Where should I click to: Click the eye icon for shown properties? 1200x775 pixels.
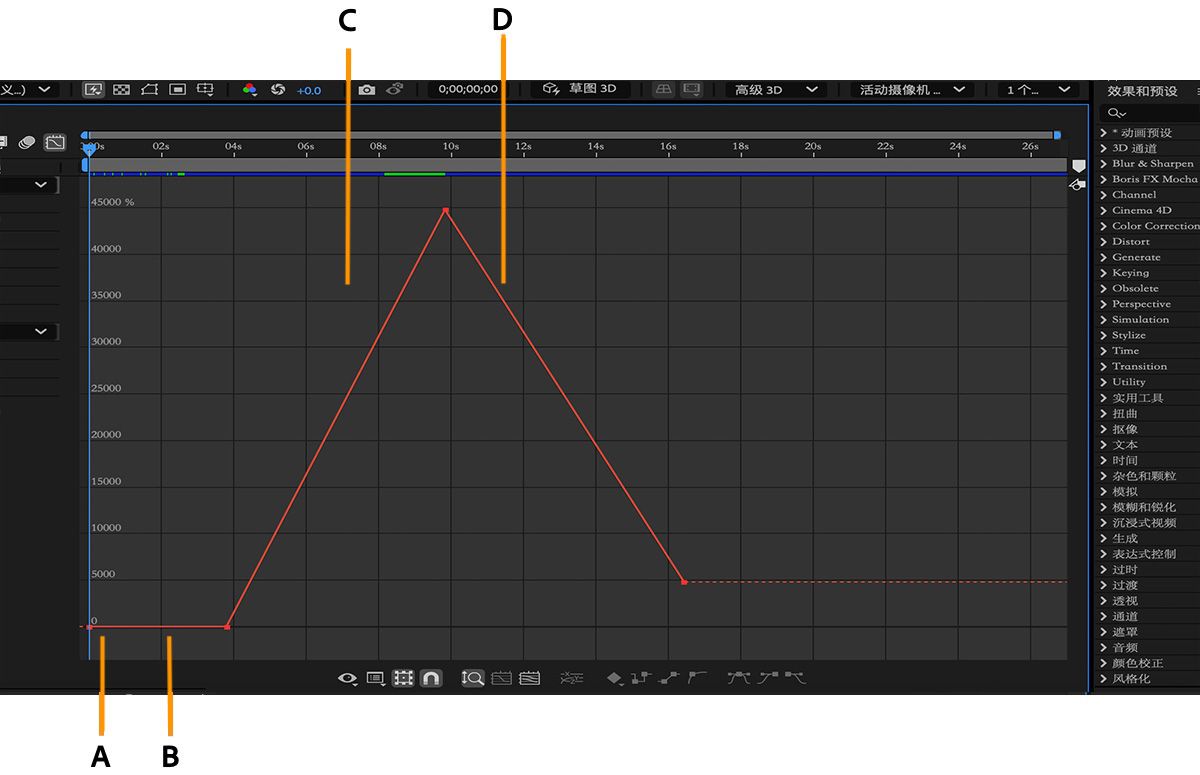[x=348, y=678]
